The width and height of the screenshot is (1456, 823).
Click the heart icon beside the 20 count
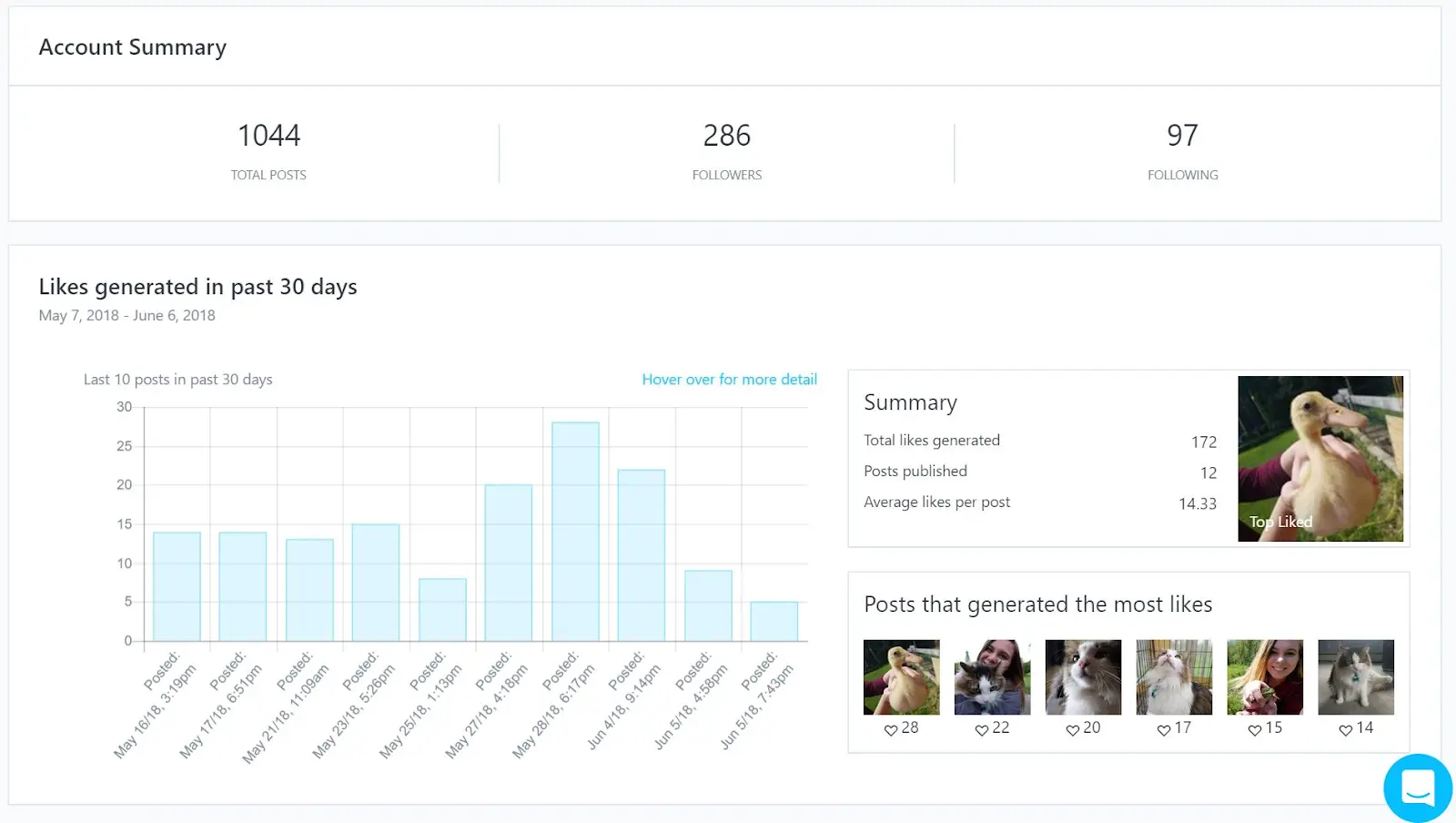coord(1072,729)
